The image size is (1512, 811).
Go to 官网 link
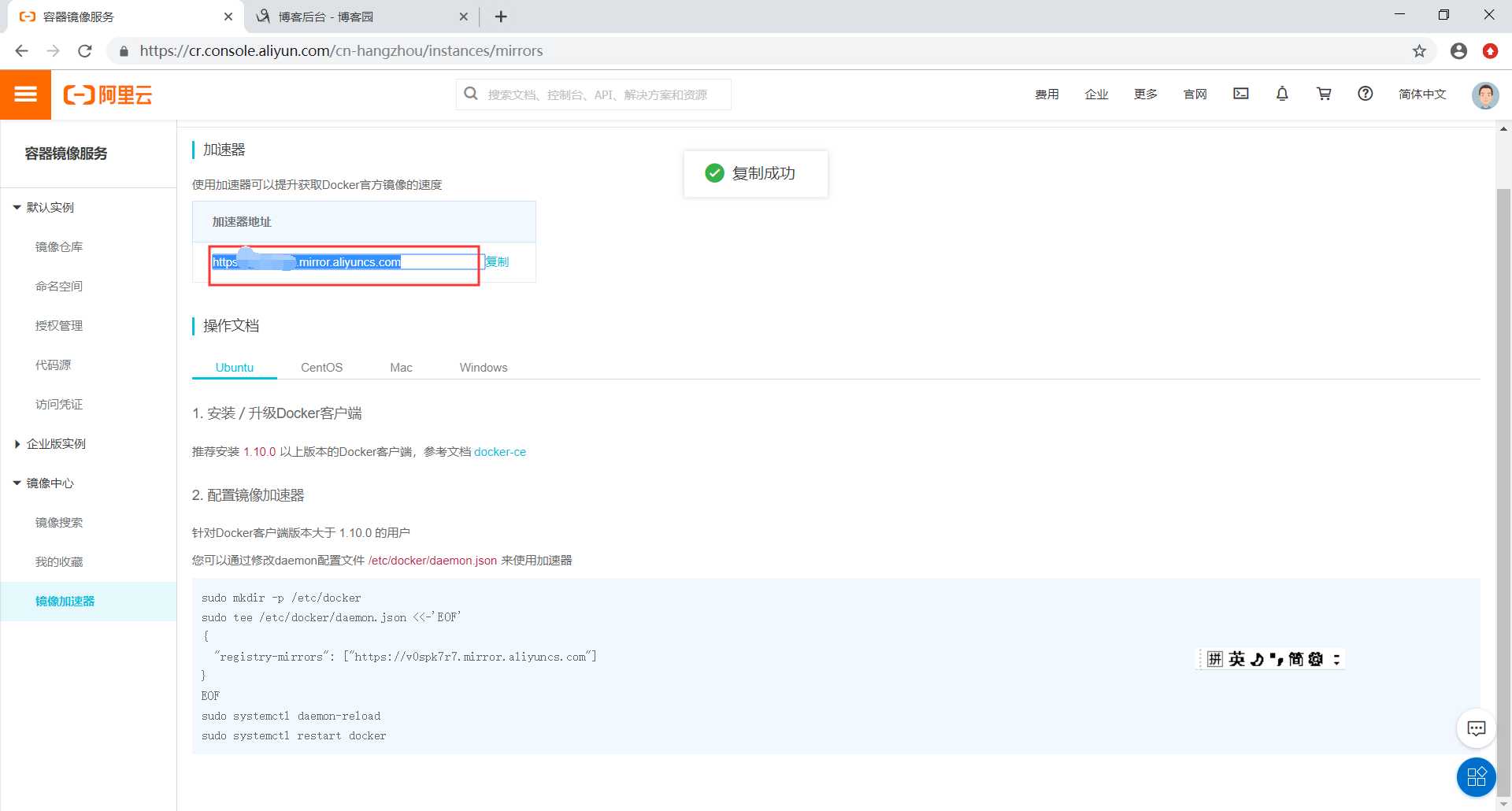[x=1195, y=94]
